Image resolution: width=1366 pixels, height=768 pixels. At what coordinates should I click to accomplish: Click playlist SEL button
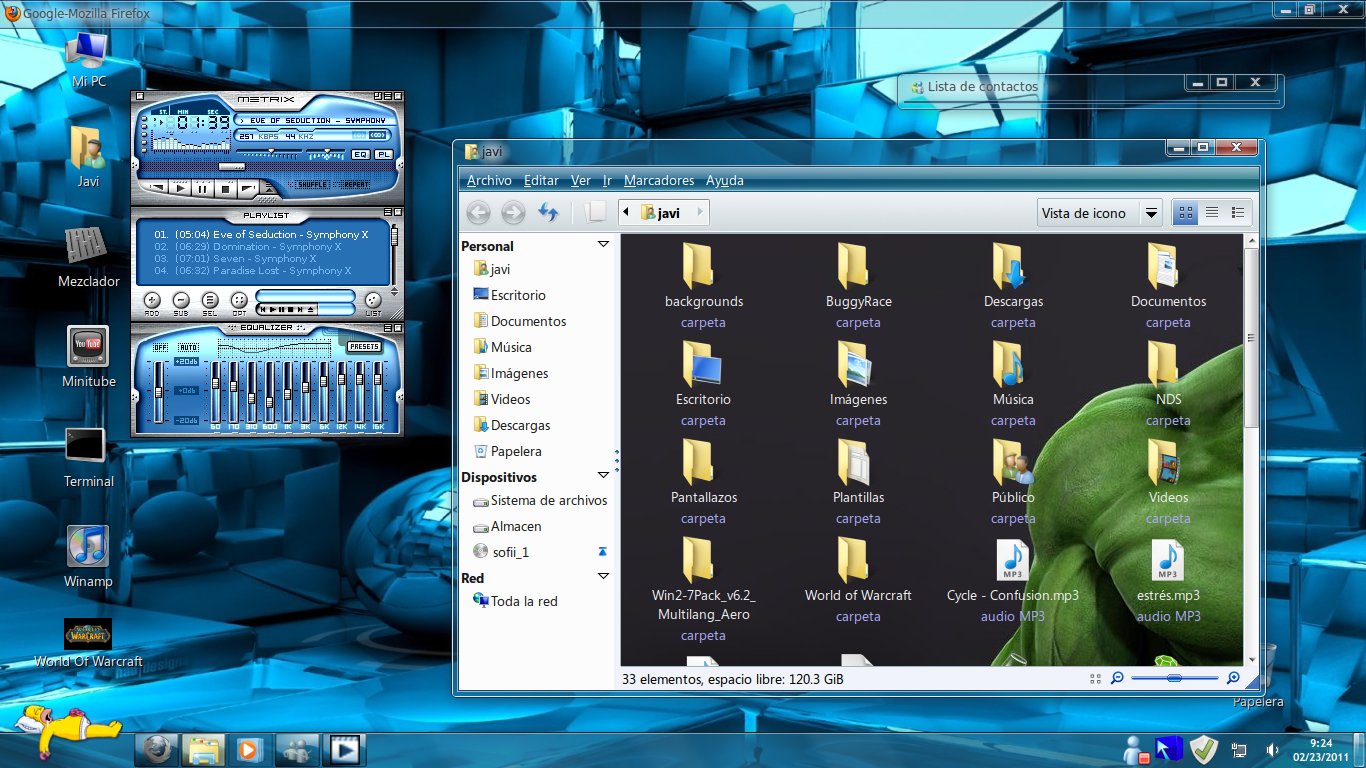pyautogui.click(x=210, y=301)
